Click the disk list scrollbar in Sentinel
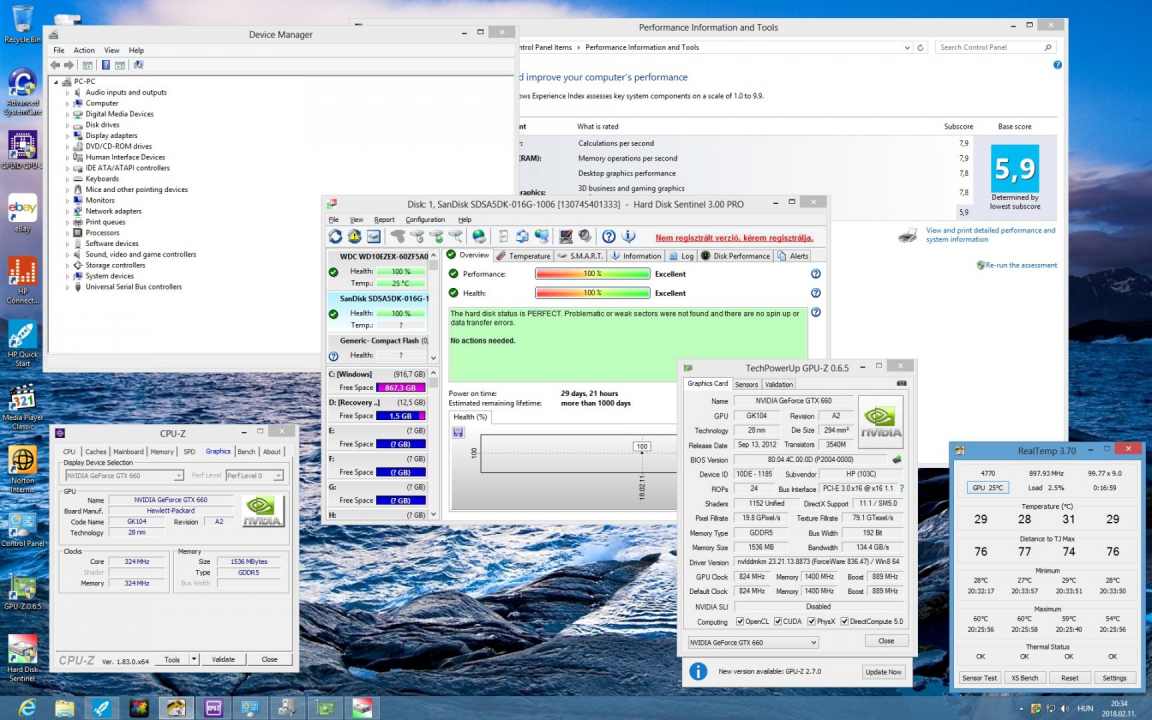 pos(433,306)
